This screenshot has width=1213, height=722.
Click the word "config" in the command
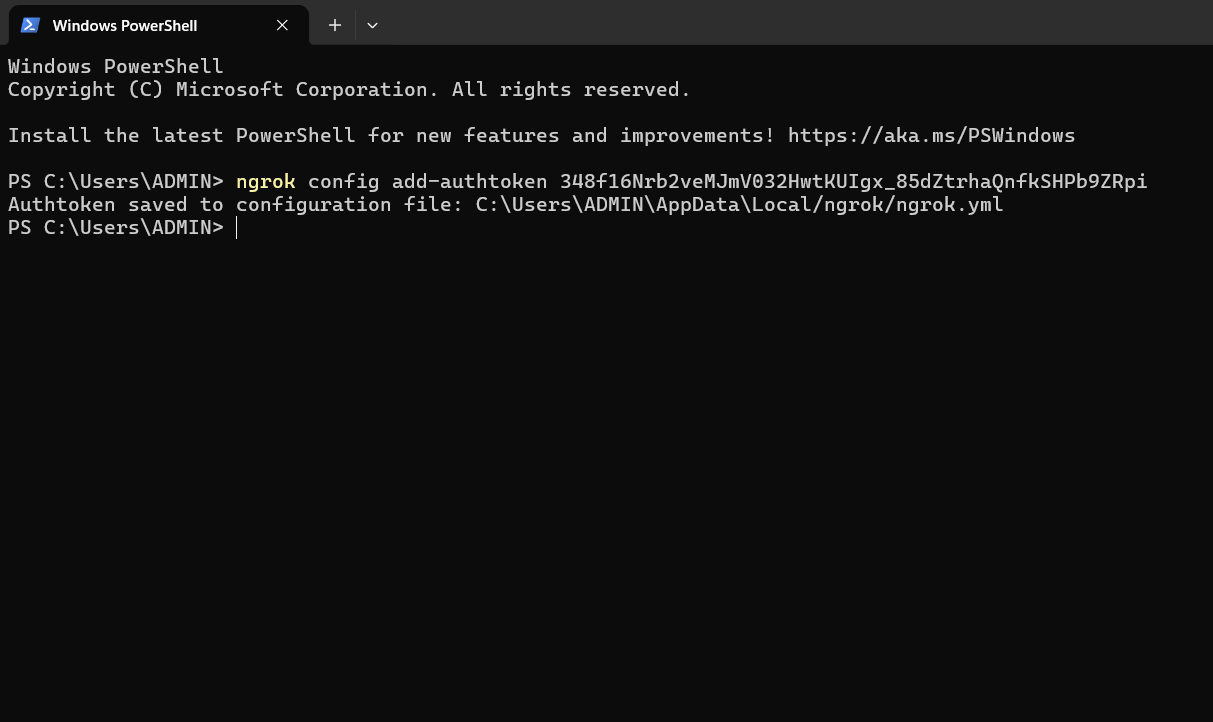click(343, 181)
